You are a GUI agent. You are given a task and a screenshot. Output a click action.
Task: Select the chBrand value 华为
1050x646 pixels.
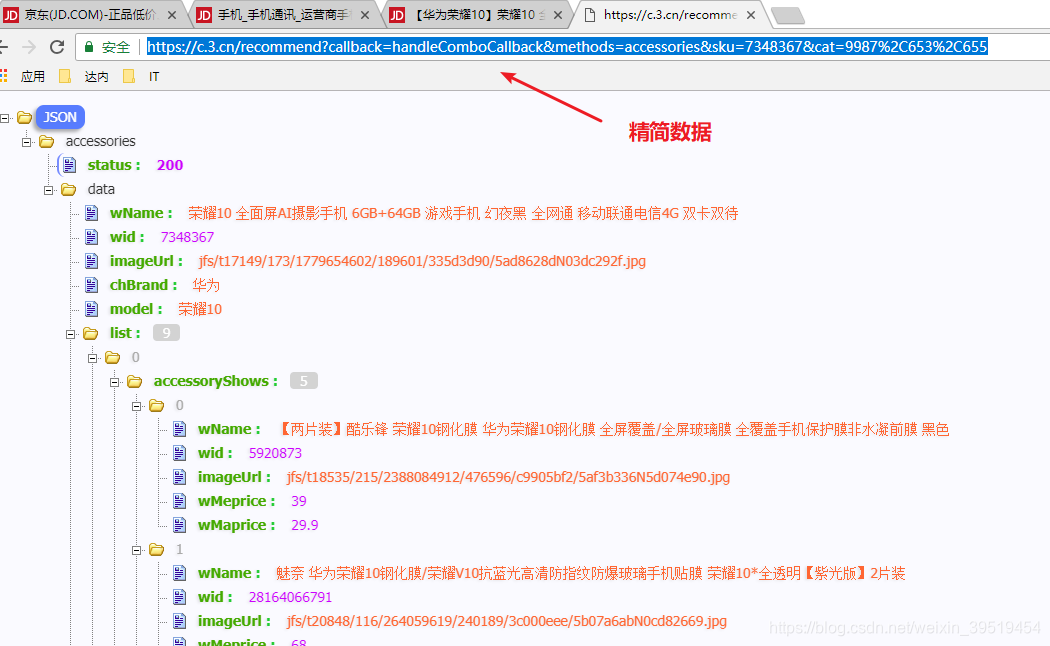coord(206,285)
